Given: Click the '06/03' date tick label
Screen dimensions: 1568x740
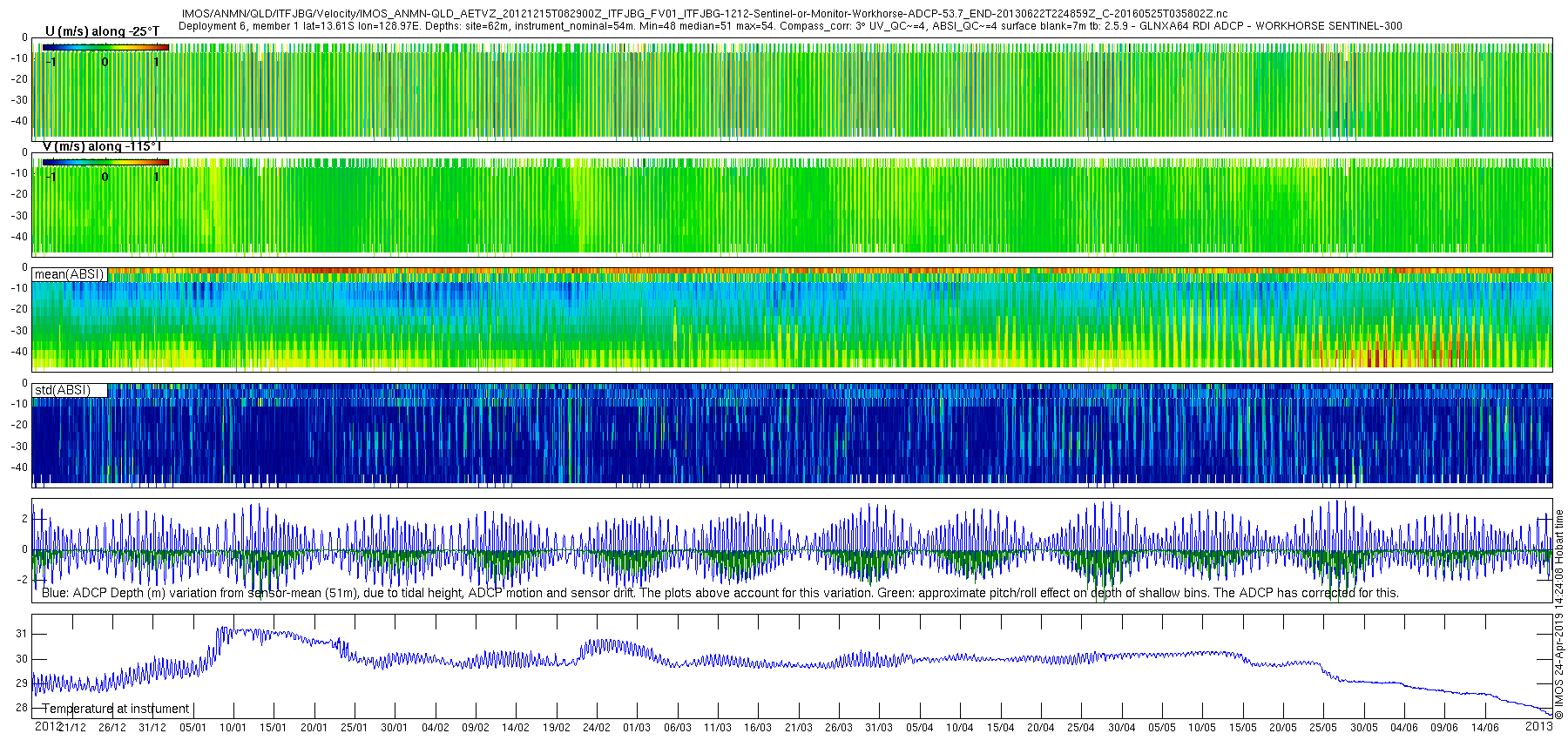Looking at the screenshot, I should pyautogui.click(x=678, y=728).
